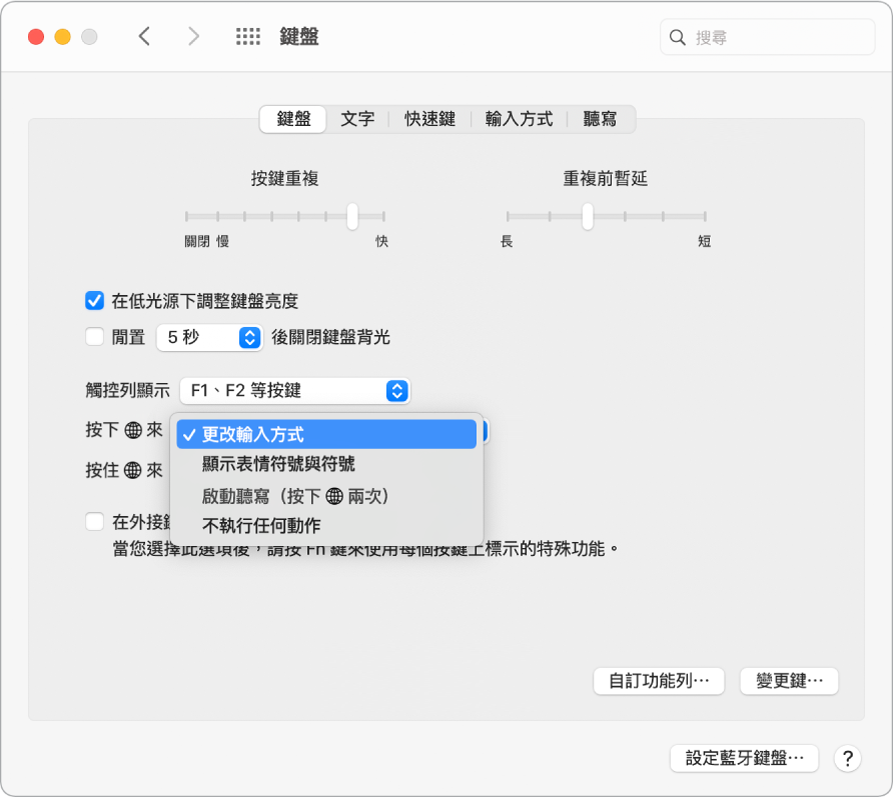Click the 自訂功能列 button
The image size is (894, 798).
tap(659, 681)
